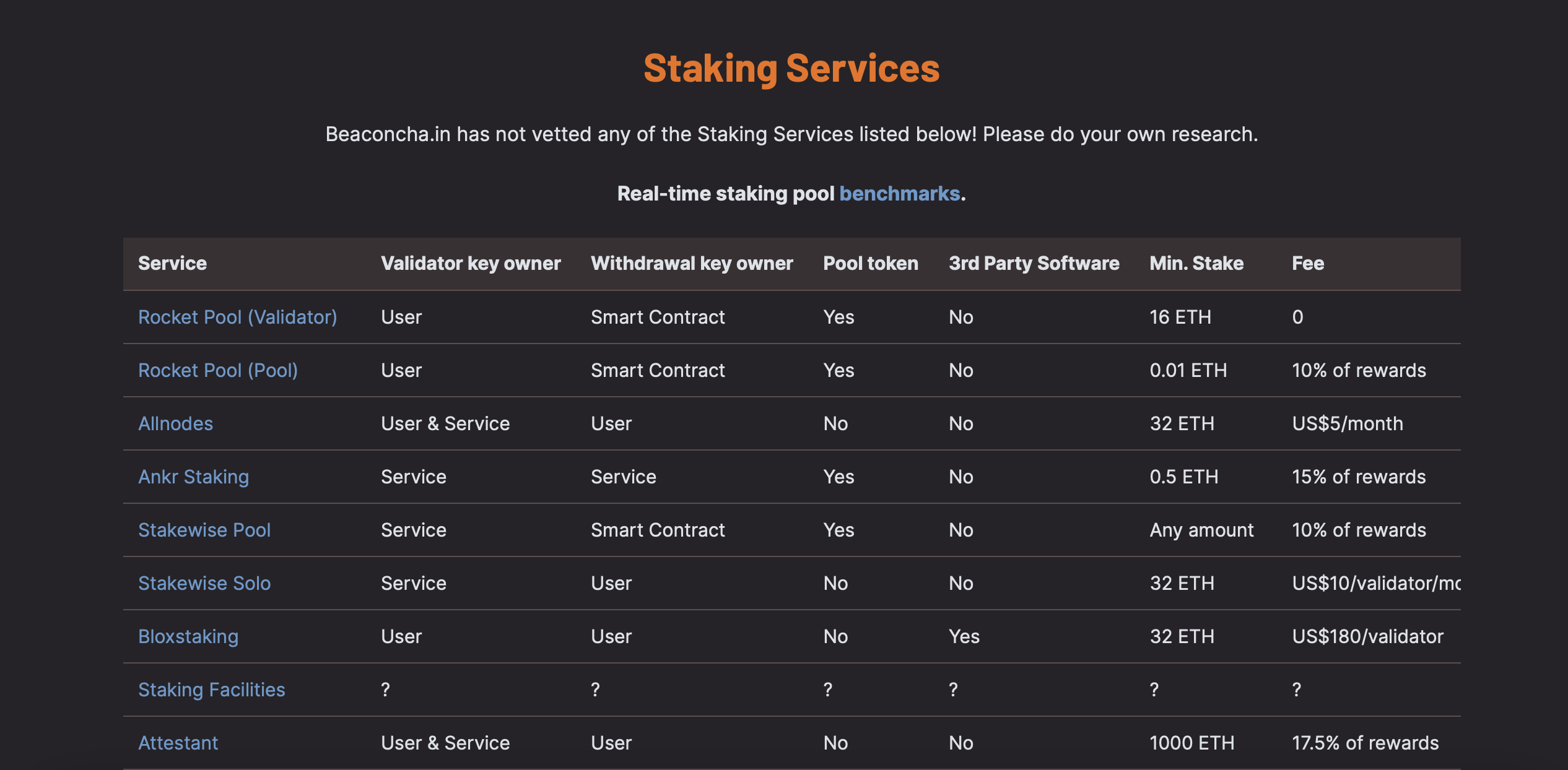This screenshot has height=770, width=1568.
Task: Sort table by Withdrawal key owner column
Action: click(x=692, y=263)
